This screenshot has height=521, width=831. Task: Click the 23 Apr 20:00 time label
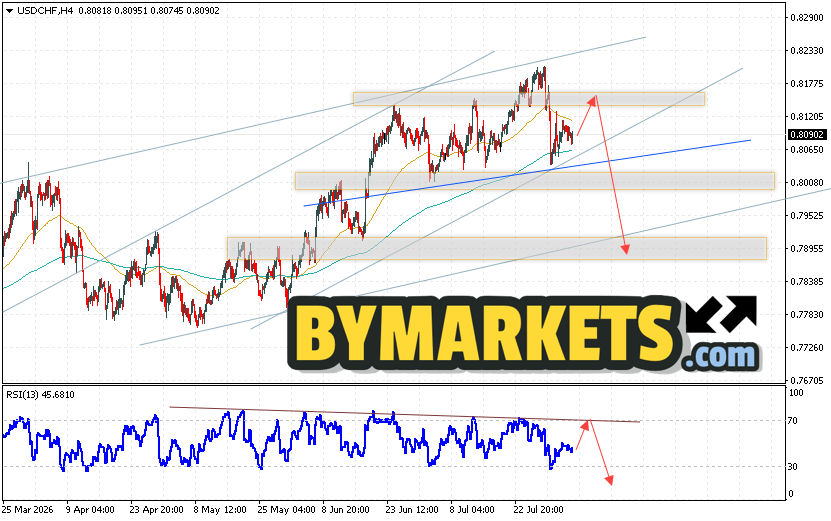[156, 510]
